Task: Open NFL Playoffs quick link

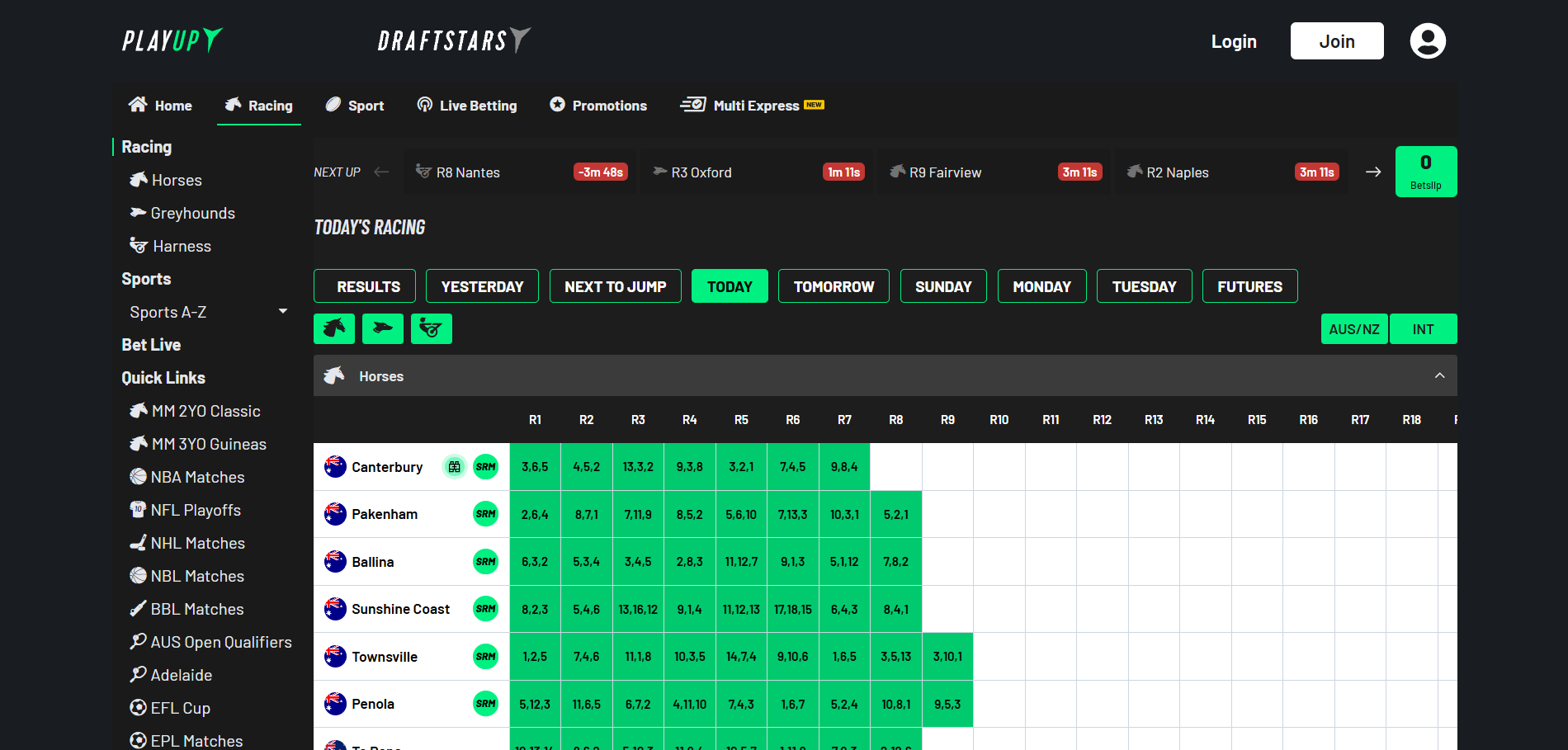Action: point(186,510)
